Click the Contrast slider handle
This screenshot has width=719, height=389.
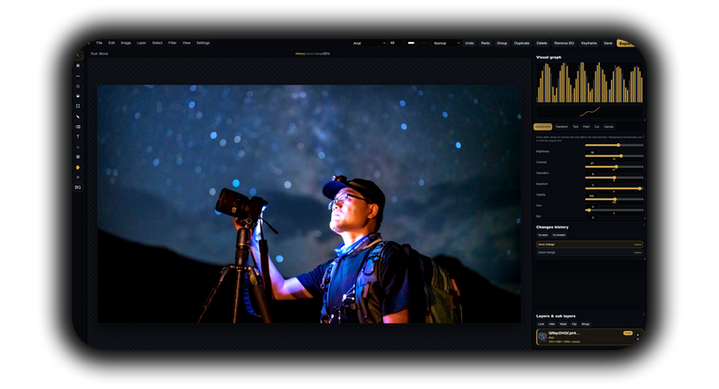(x=621, y=156)
